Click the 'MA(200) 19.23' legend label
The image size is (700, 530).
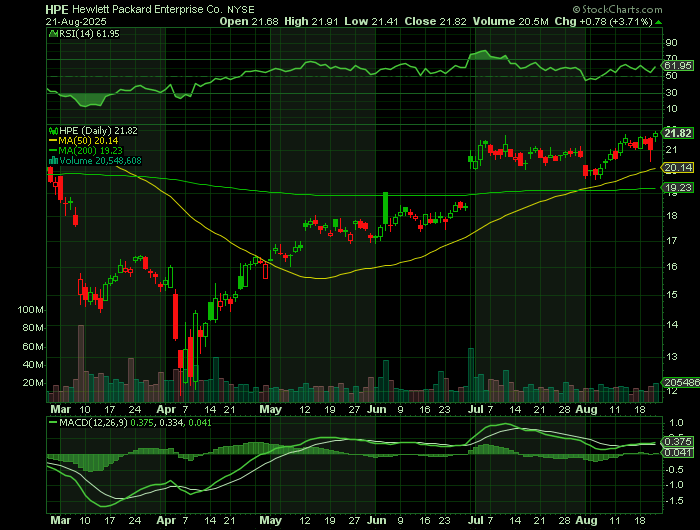pyautogui.click(x=91, y=151)
